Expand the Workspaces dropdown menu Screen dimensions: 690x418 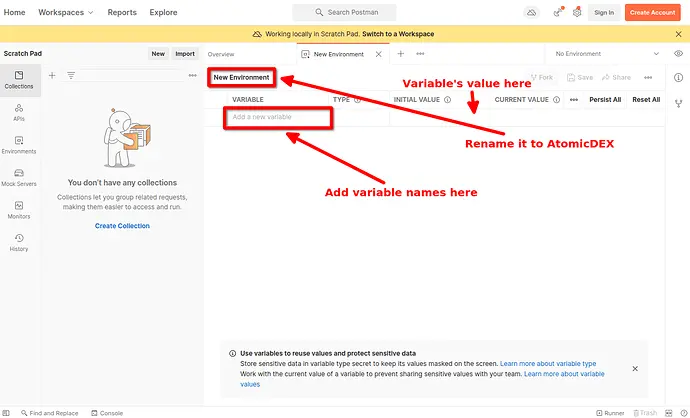pyautogui.click(x=65, y=12)
